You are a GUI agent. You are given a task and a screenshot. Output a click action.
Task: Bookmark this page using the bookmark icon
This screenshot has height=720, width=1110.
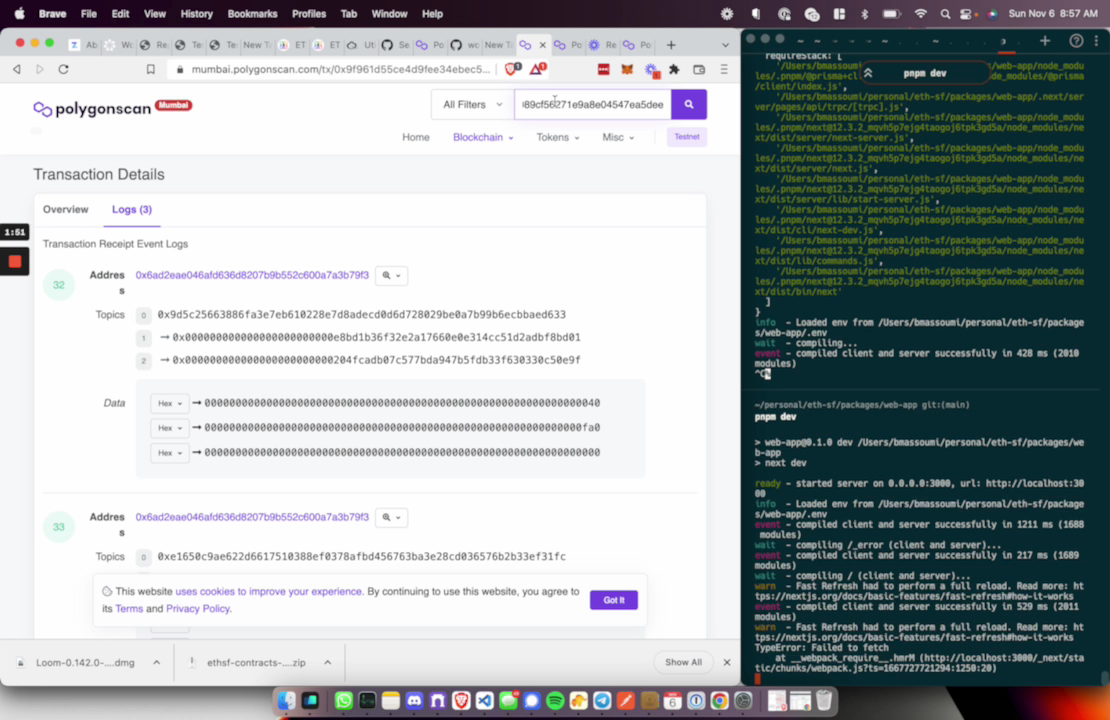pyautogui.click(x=151, y=69)
